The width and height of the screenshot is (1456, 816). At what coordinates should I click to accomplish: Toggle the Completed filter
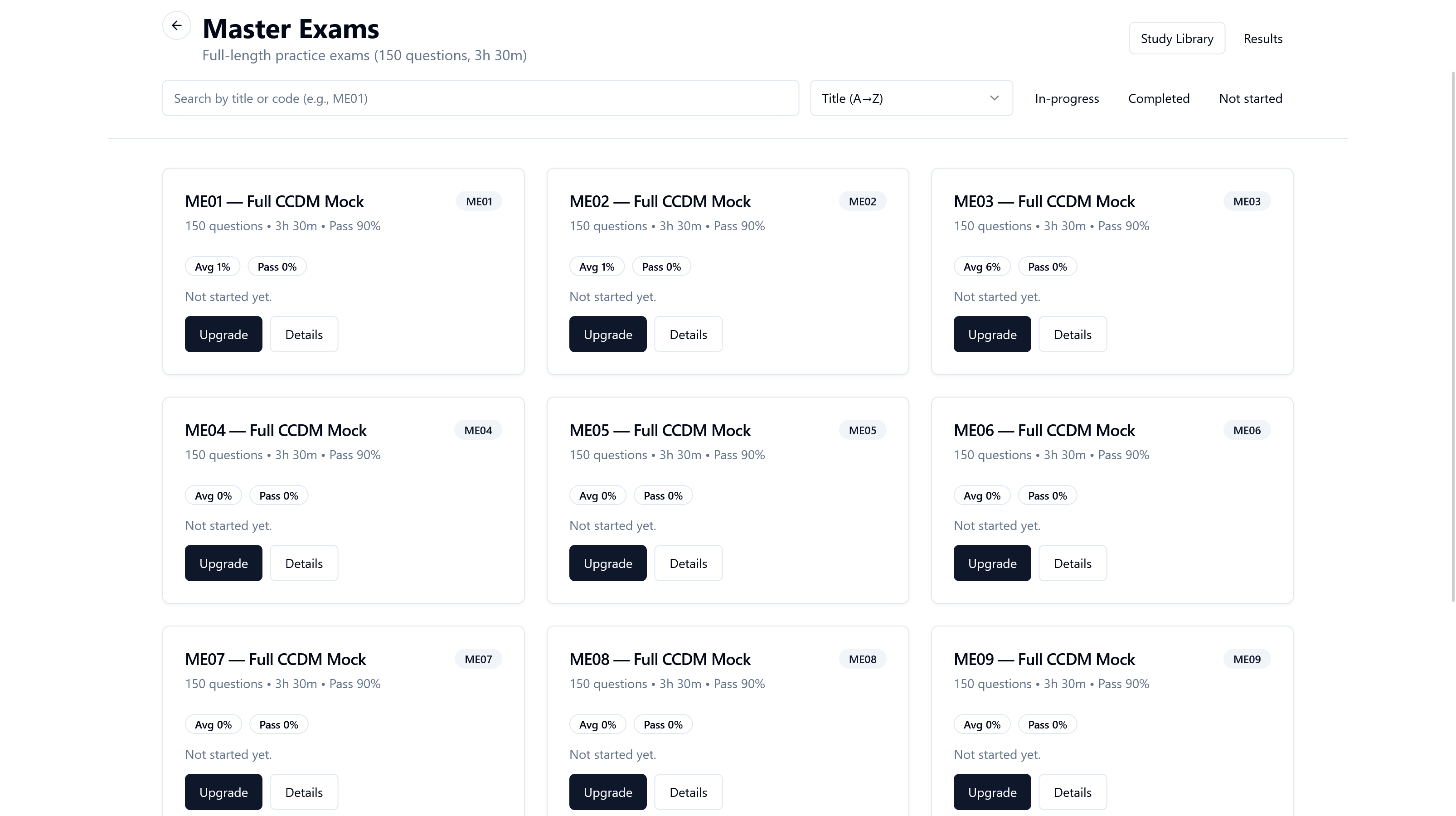pyautogui.click(x=1159, y=98)
